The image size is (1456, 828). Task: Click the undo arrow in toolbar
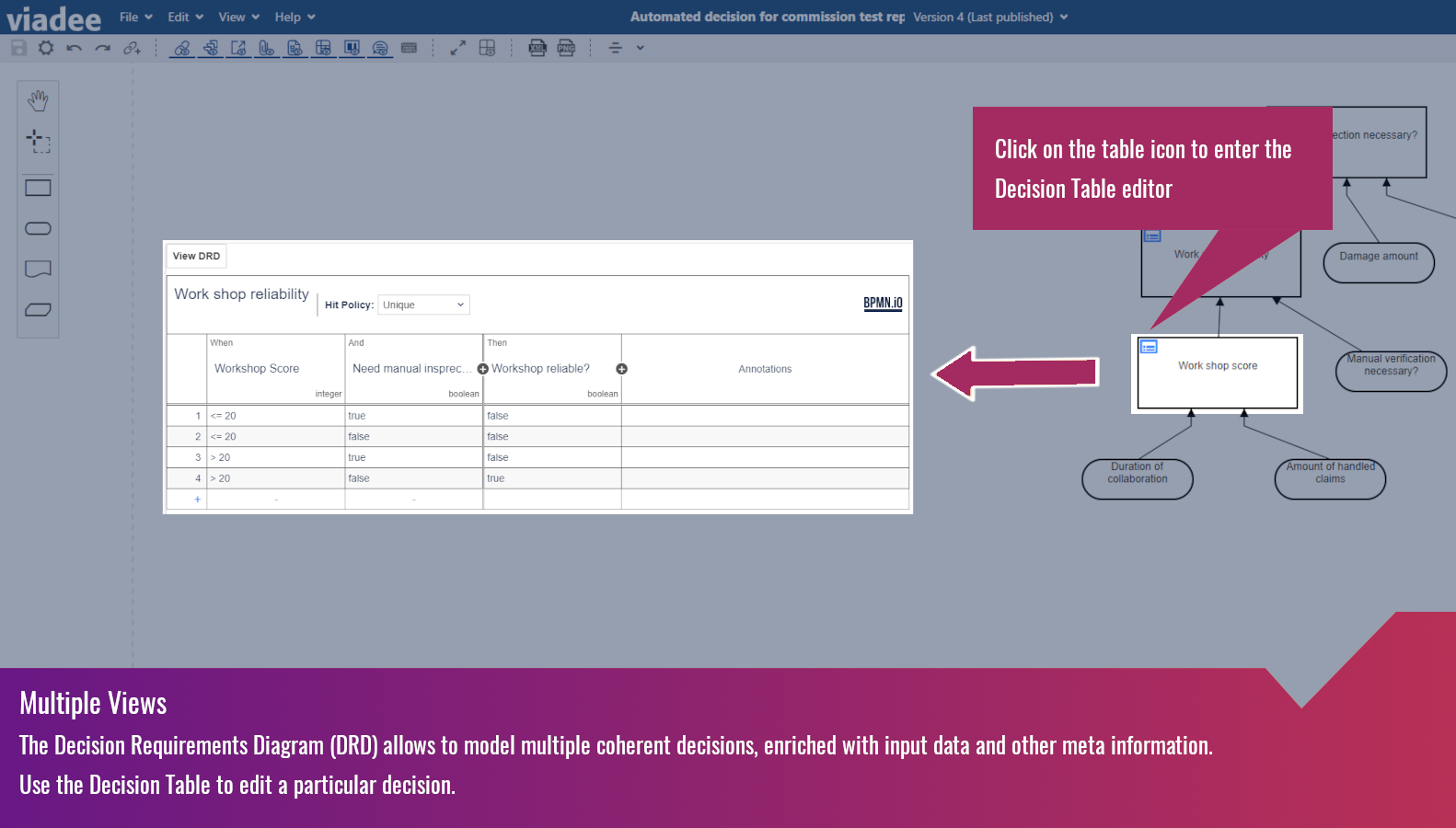[75, 48]
